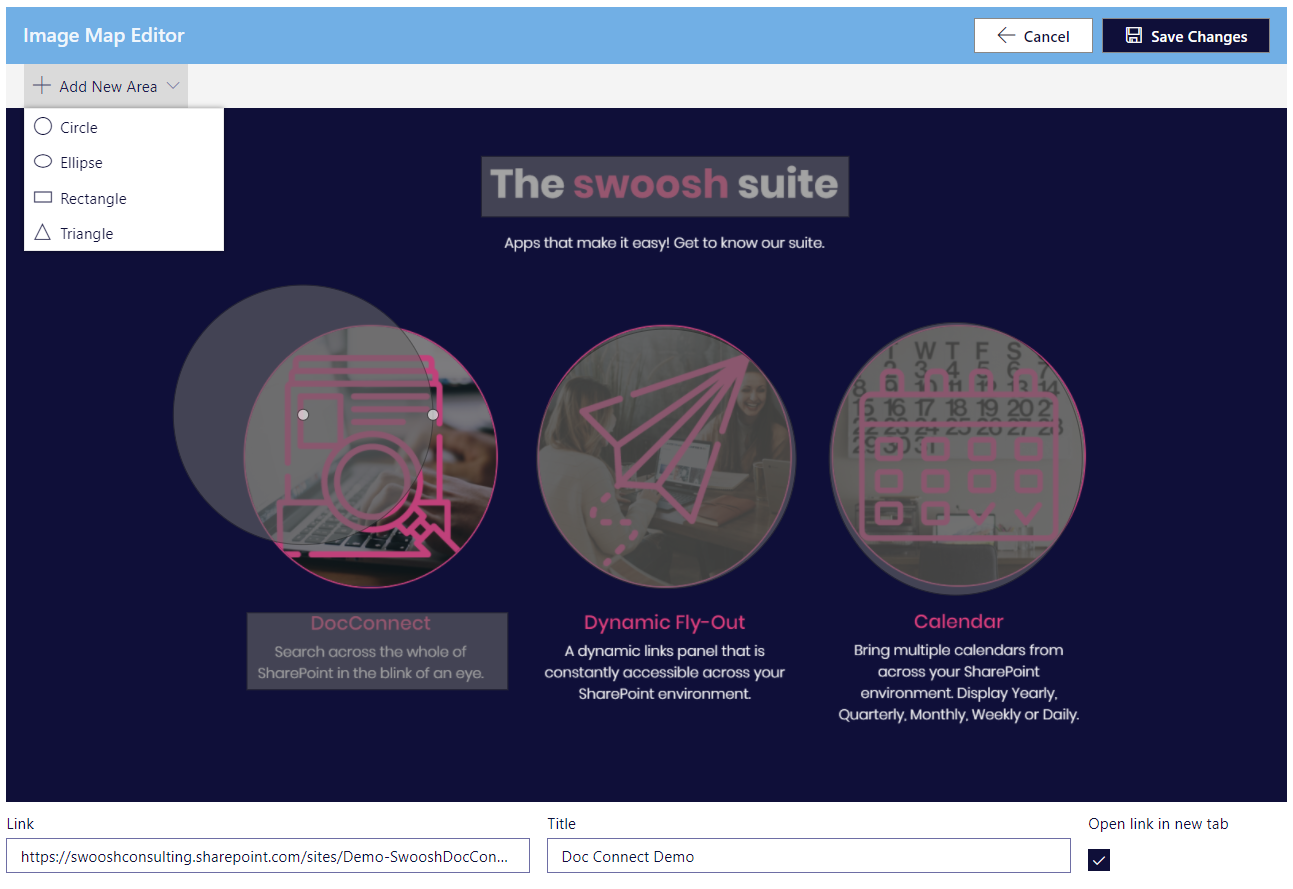Click the Dynamic Fly-Out heading
Viewport: 1293px width, 889px height.
coord(665,622)
